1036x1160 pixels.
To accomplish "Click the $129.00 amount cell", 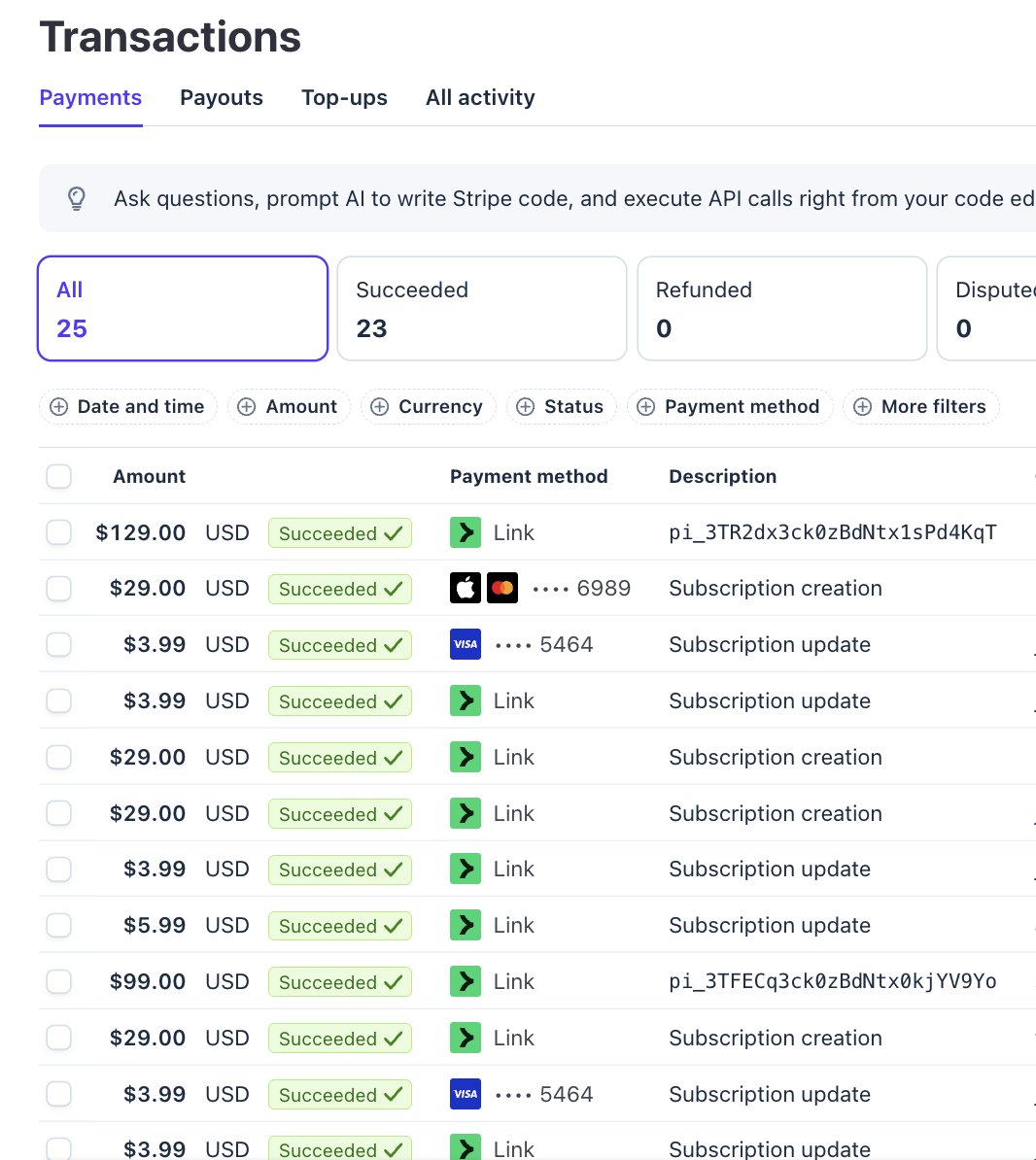I will (141, 532).
